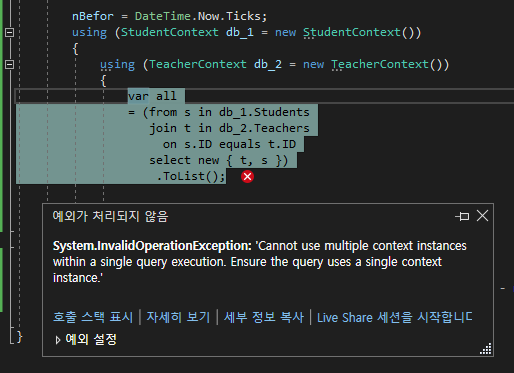Click 'System.InvalidOperationException:' exception name

tap(152, 246)
